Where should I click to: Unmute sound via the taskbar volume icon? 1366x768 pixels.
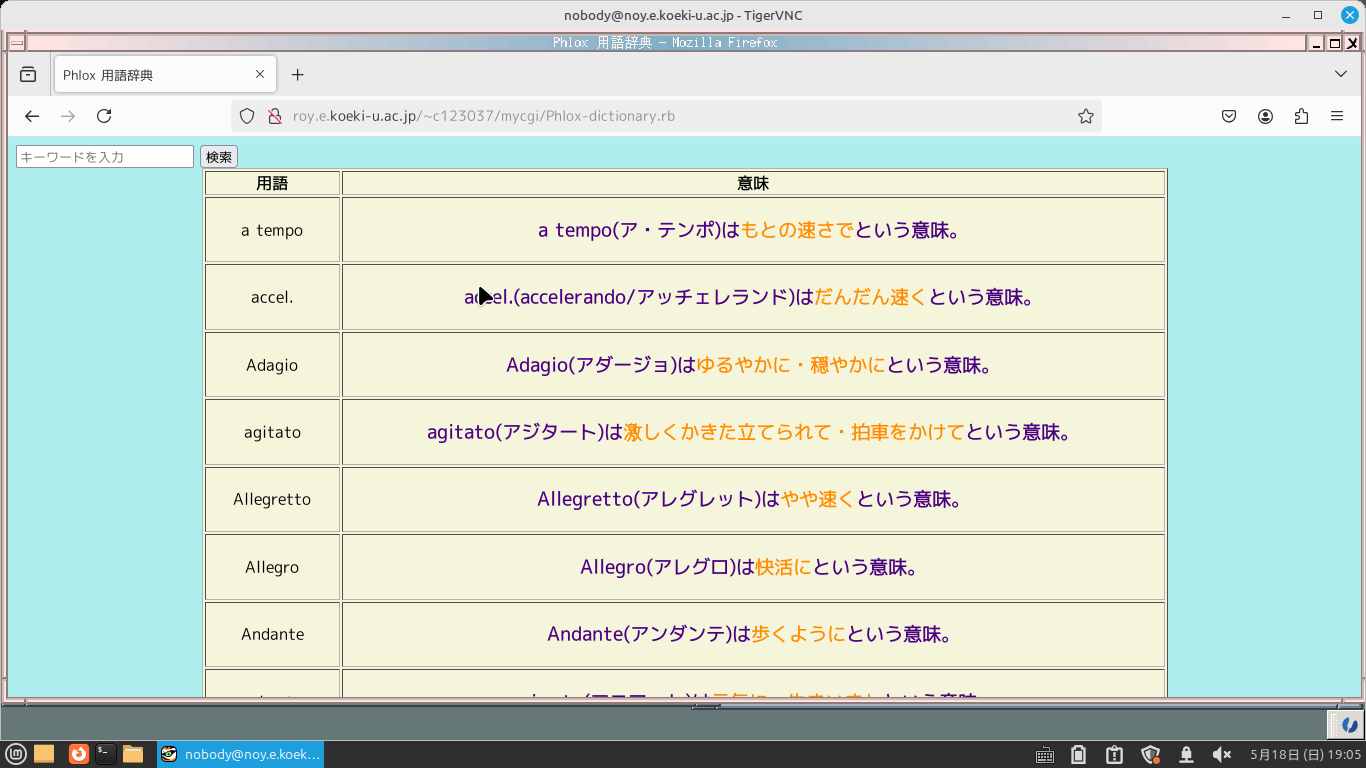pos(1221,754)
